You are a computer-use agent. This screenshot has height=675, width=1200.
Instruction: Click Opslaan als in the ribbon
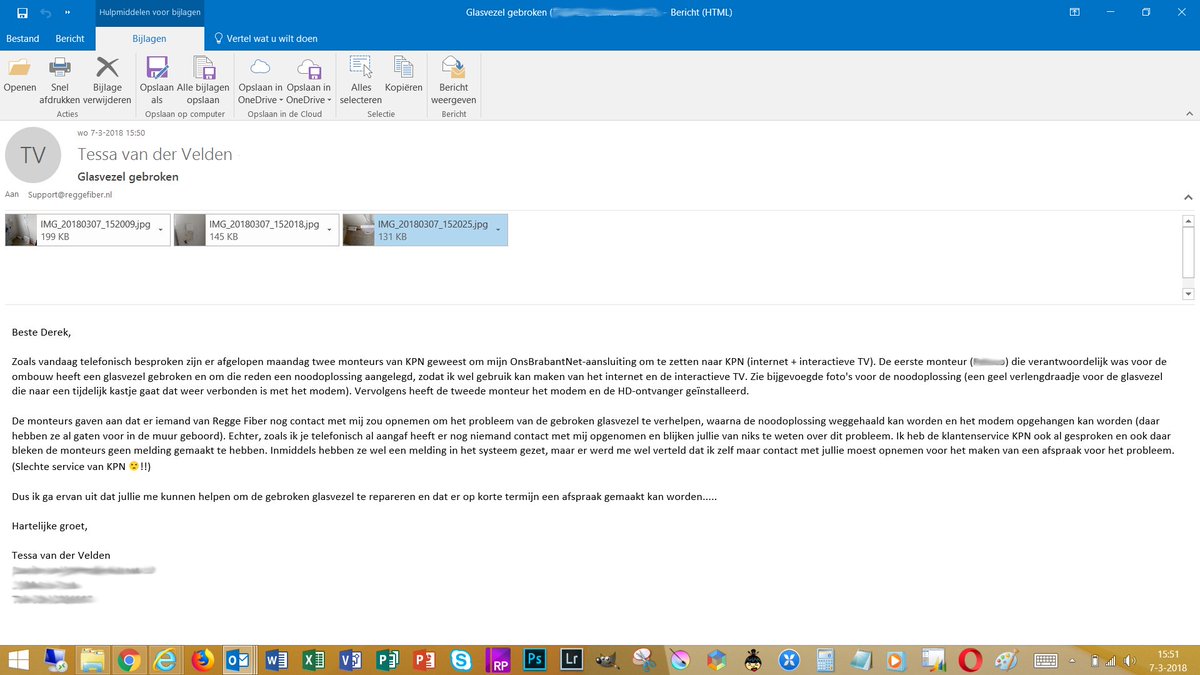point(157,81)
